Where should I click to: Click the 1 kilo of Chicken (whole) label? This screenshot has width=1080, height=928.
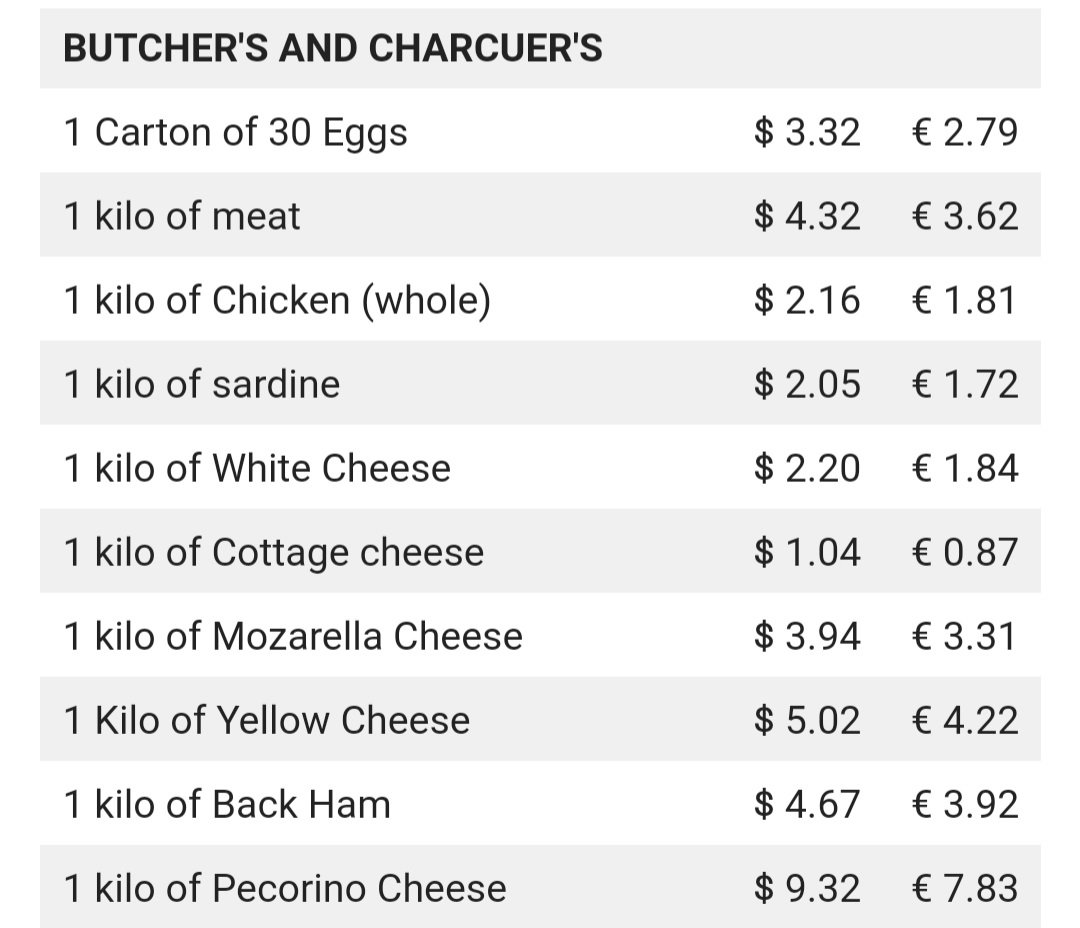pos(277,301)
